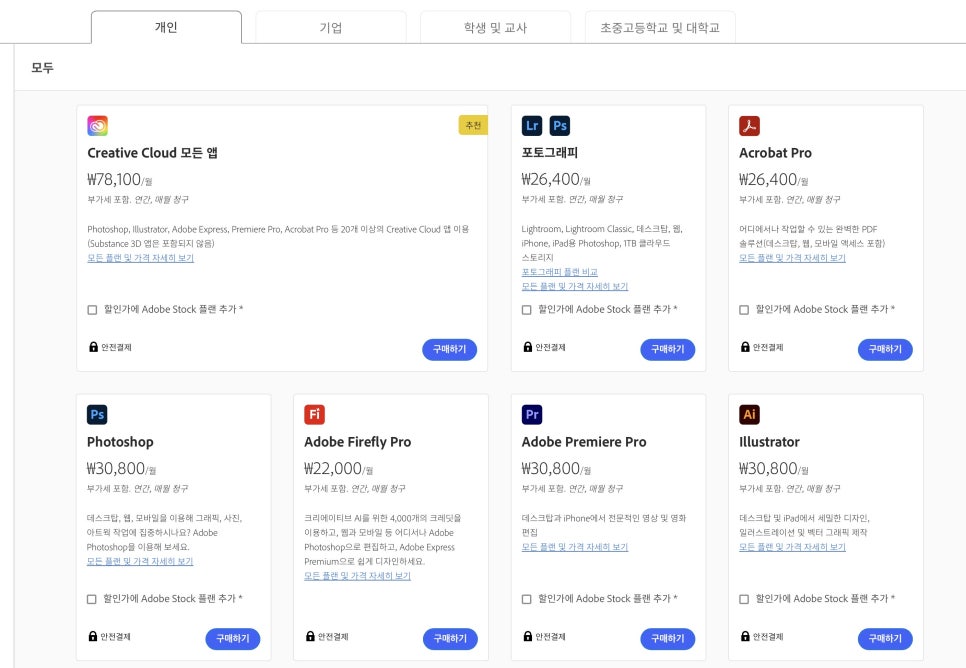Click the lock icon in Illustrator card

click(745, 636)
